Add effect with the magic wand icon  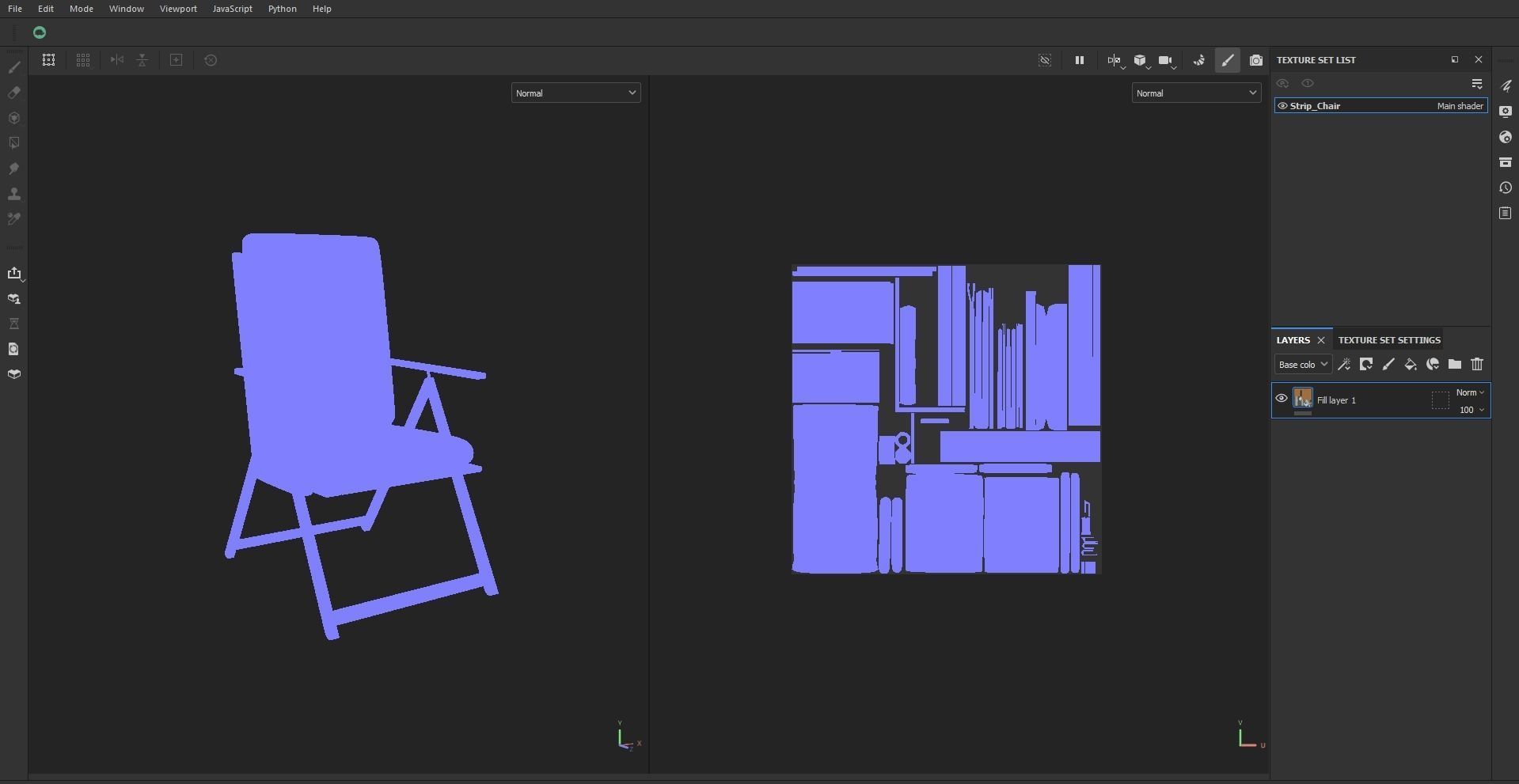pyautogui.click(x=1344, y=365)
